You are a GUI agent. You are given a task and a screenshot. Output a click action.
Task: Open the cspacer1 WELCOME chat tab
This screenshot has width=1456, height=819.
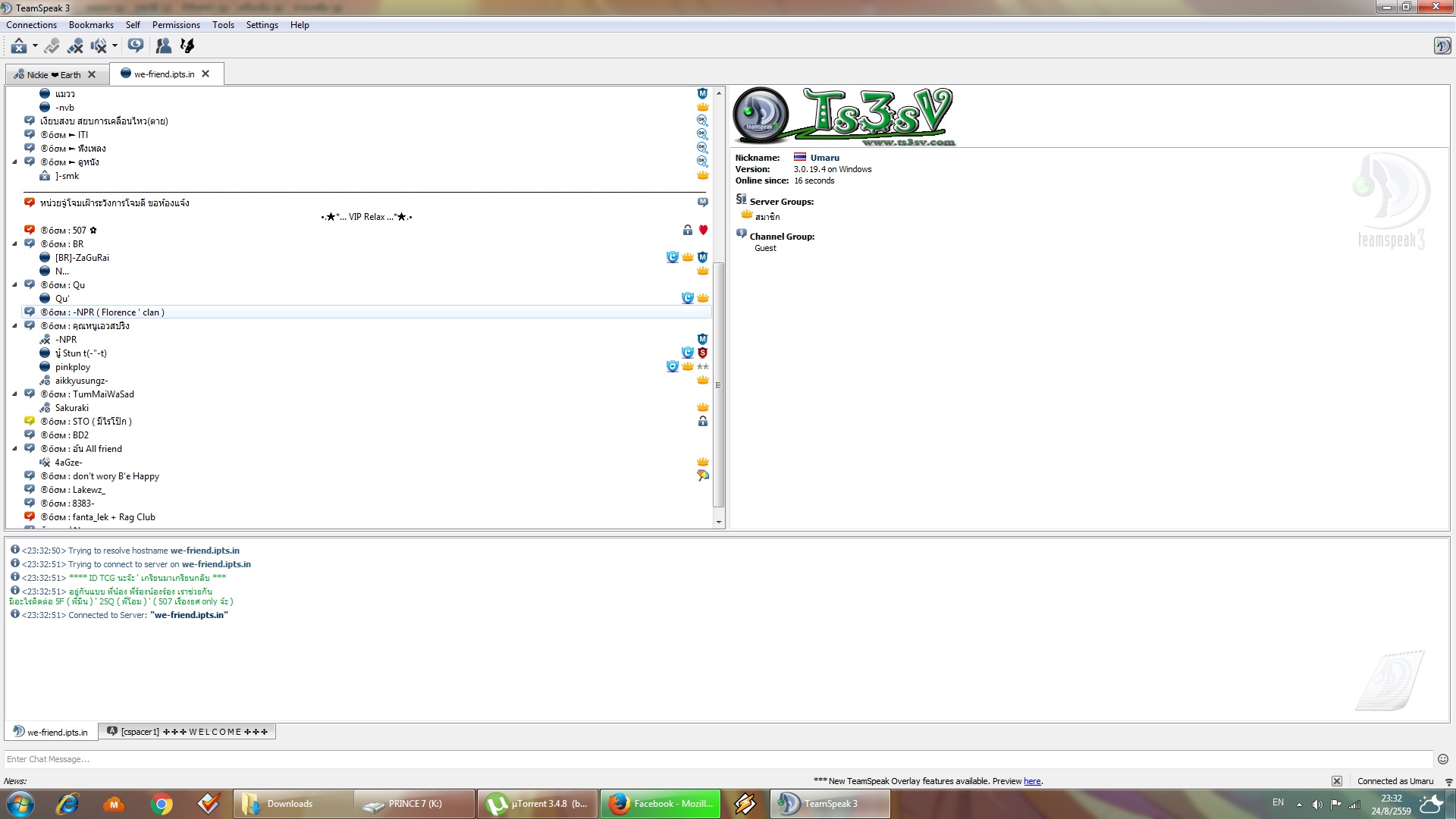coord(187,732)
